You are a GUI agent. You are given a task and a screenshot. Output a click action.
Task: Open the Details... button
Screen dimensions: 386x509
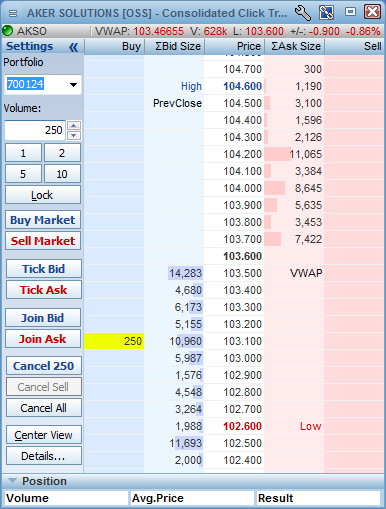(44, 456)
